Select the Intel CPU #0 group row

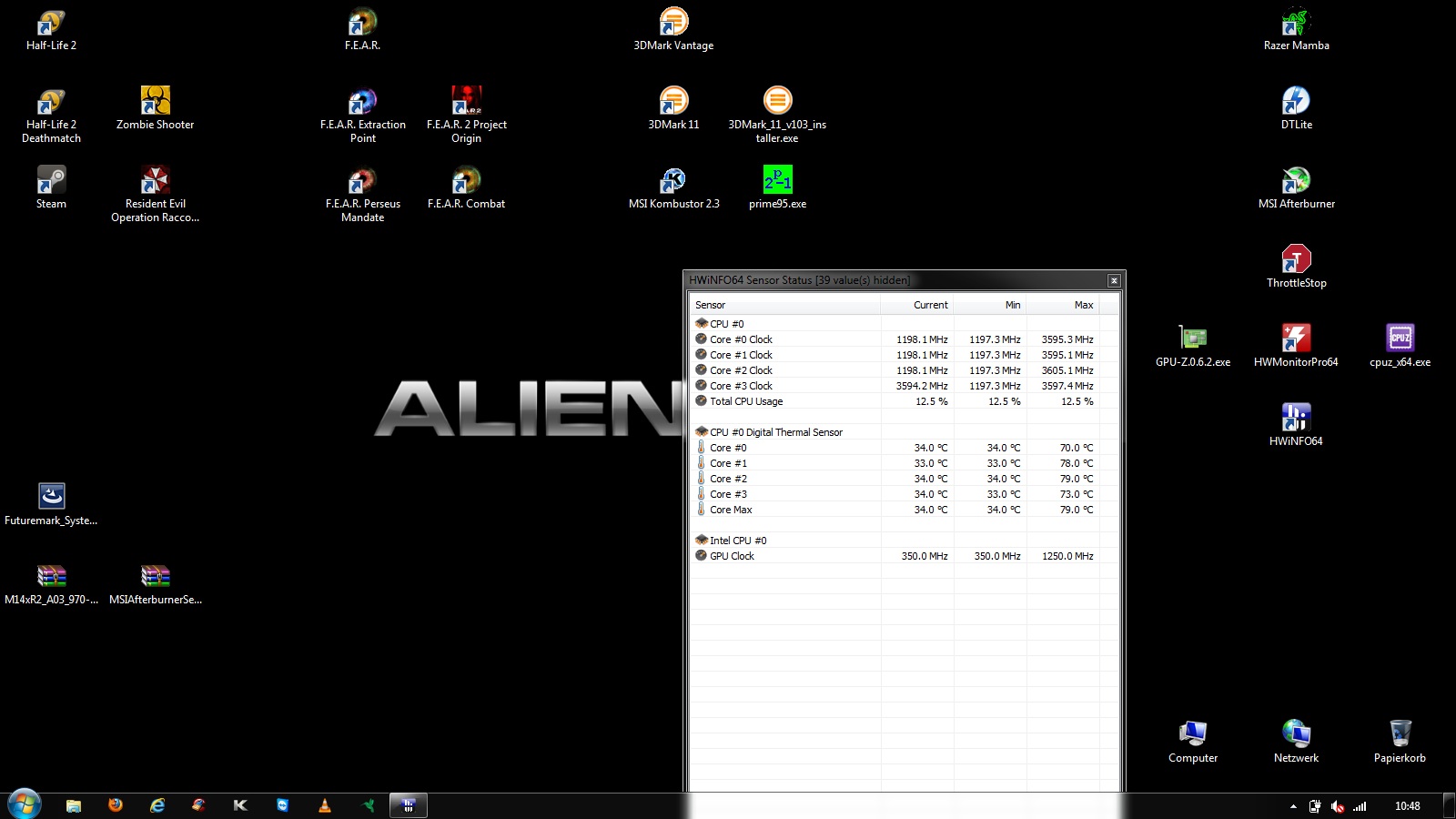(904, 541)
